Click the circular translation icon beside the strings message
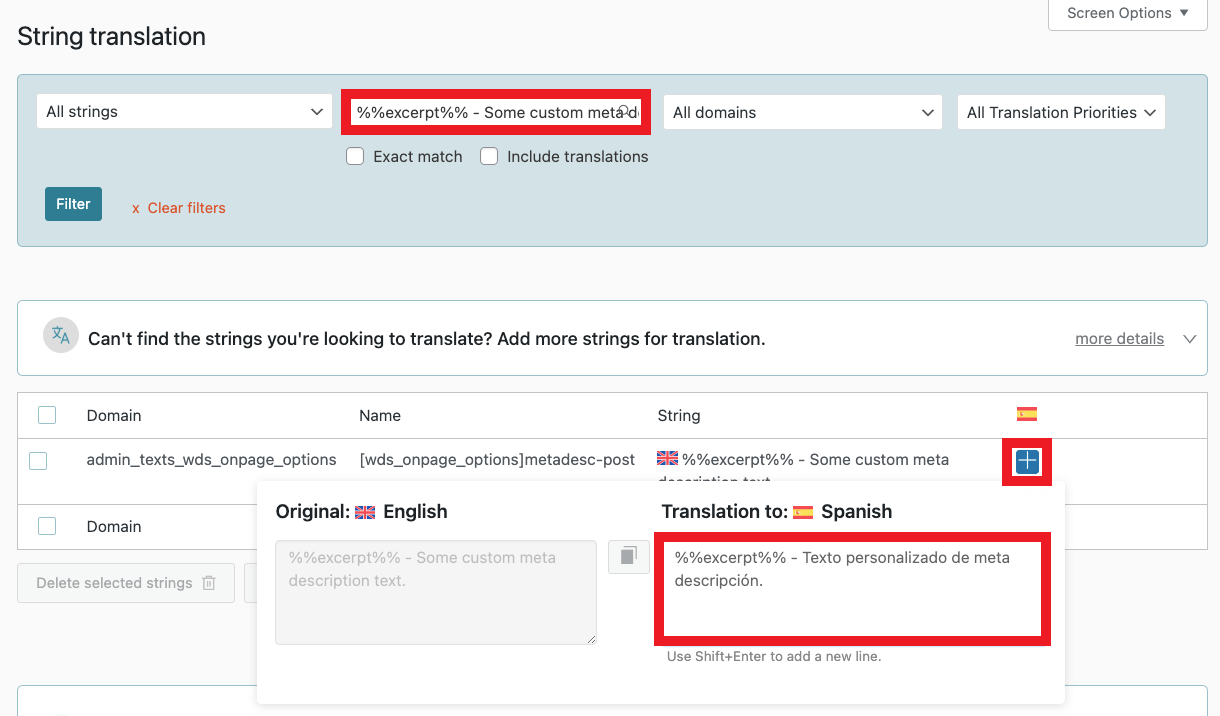1220x716 pixels. [60, 336]
